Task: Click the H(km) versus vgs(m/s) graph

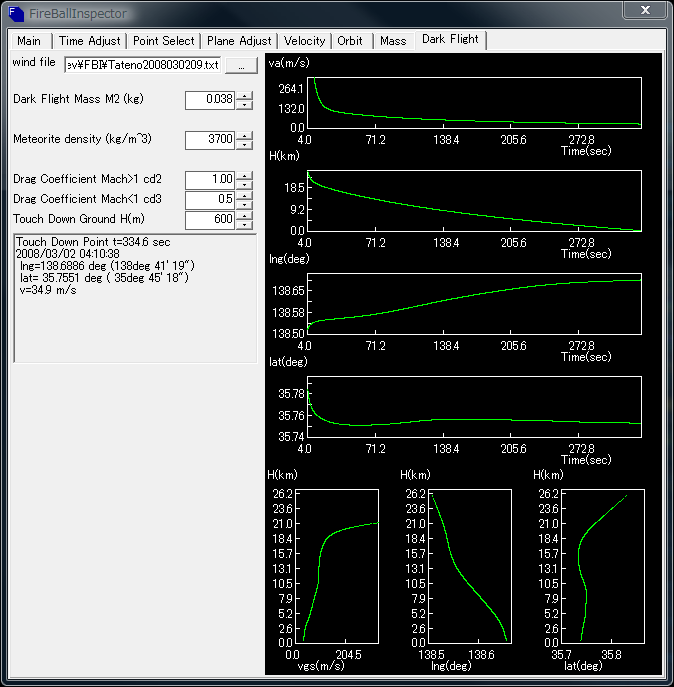Action: click(x=337, y=567)
